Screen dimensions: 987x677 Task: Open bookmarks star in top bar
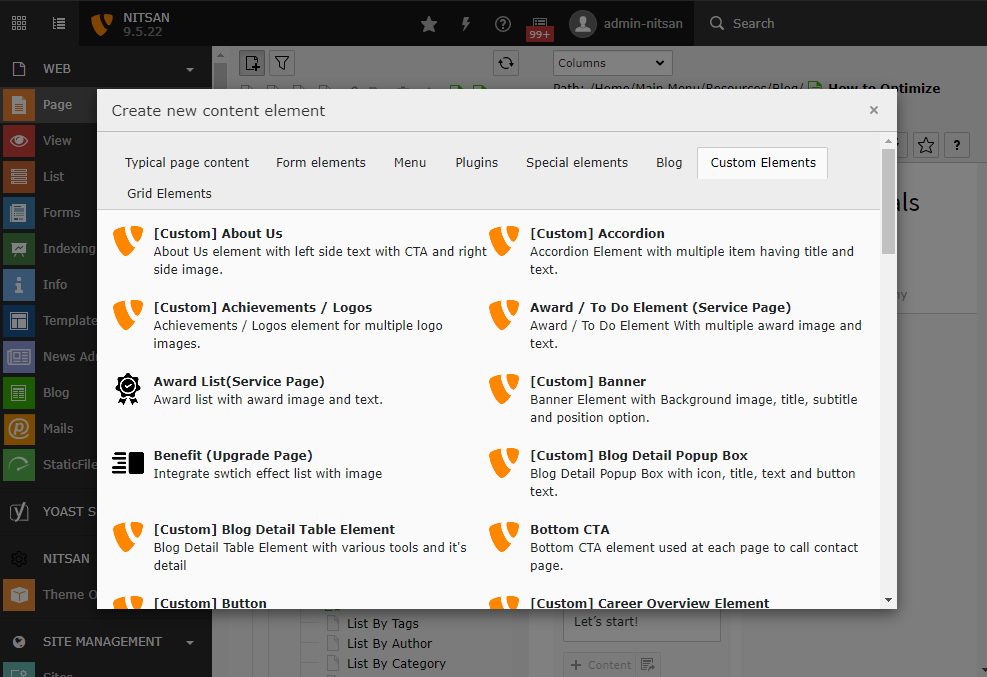(x=429, y=24)
